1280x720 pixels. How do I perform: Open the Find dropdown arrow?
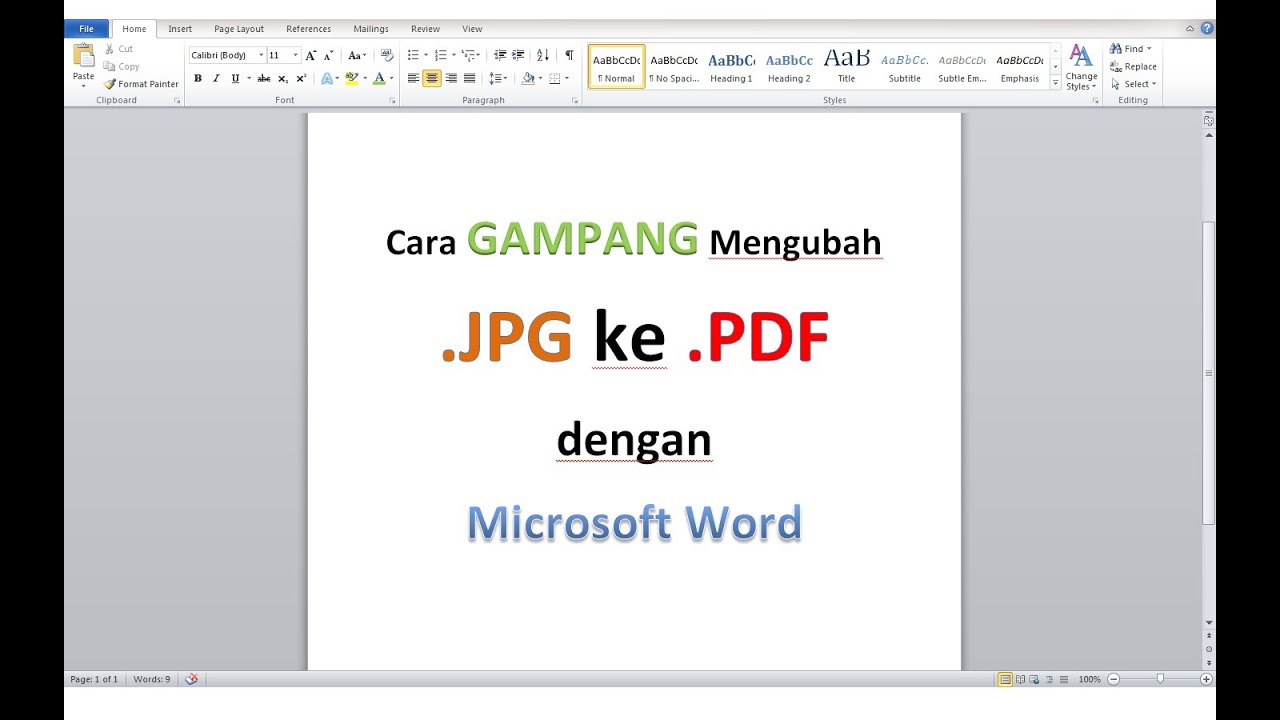click(1149, 49)
